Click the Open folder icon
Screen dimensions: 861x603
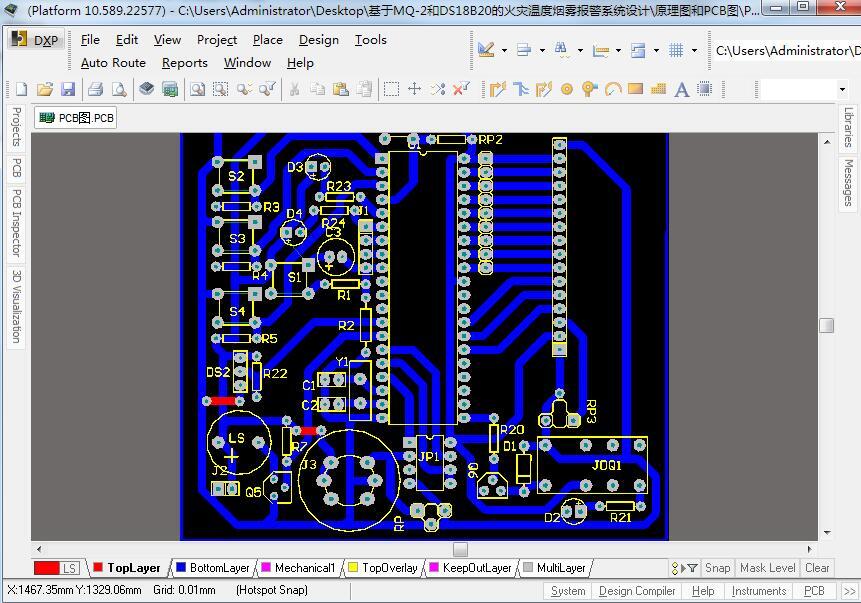click(x=45, y=89)
